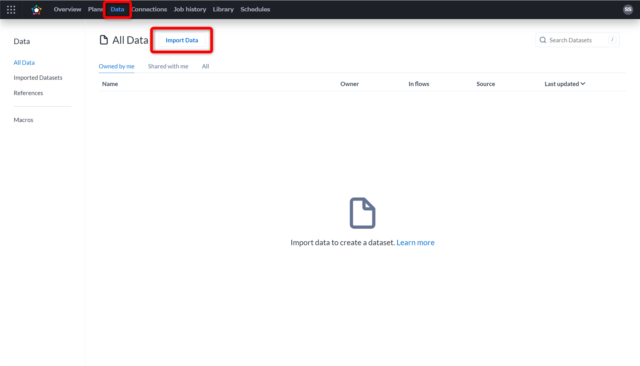Click the Dataprep logo icon
Viewport: 640px width, 366px height.
tap(36, 9)
